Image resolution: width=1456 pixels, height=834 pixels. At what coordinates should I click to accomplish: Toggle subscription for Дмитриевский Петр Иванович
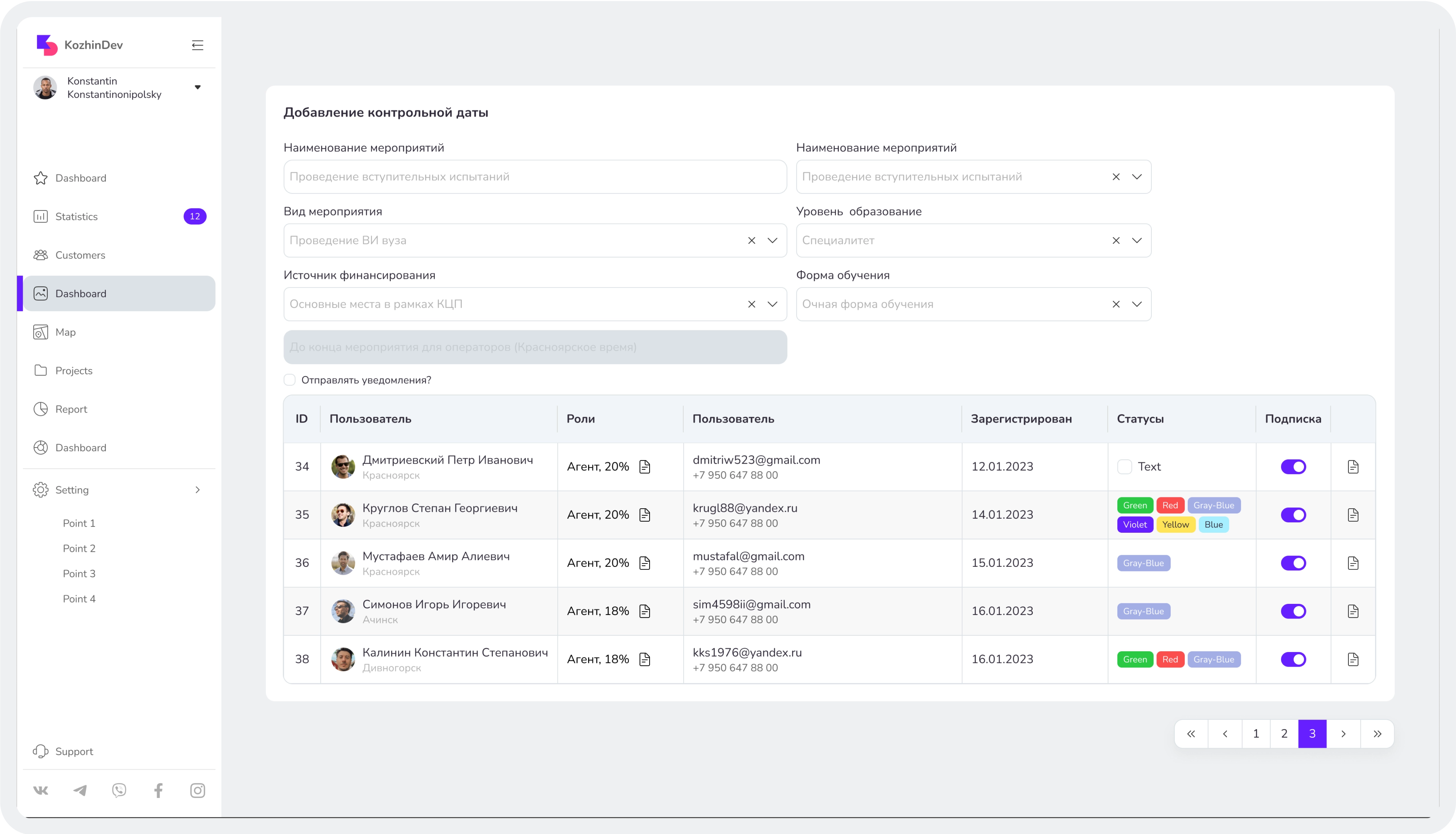1293,467
